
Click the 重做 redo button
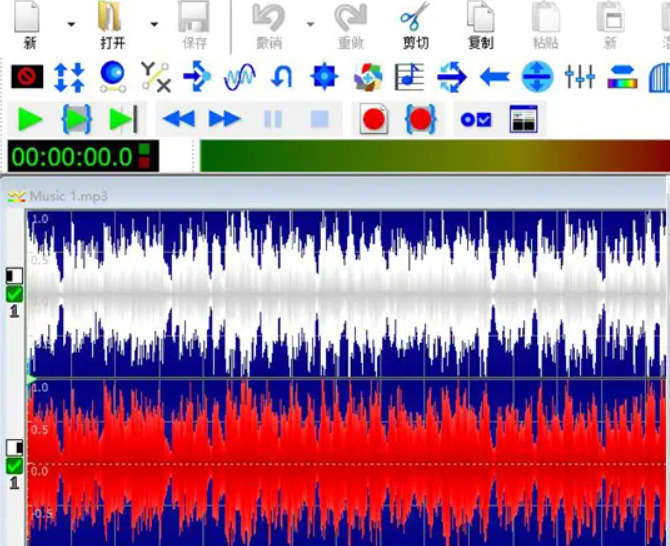[351, 25]
